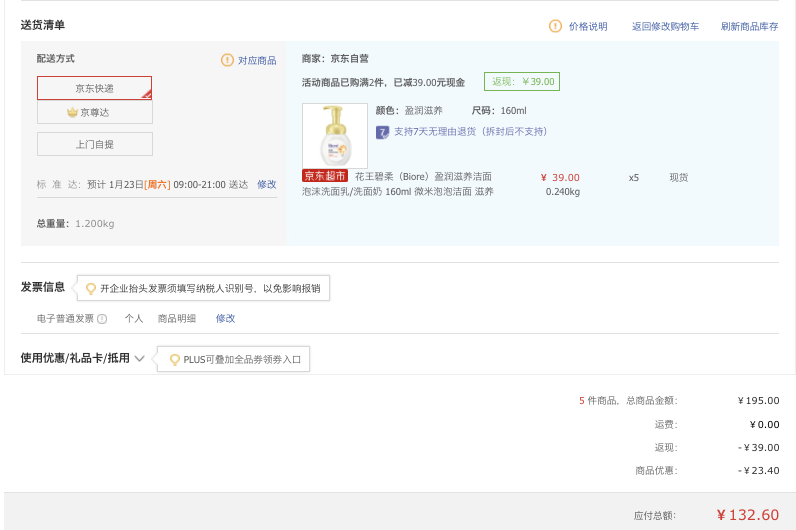Click merchant label 商家: 京东自营
The width and height of the screenshot is (796, 530).
click(x=335, y=58)
